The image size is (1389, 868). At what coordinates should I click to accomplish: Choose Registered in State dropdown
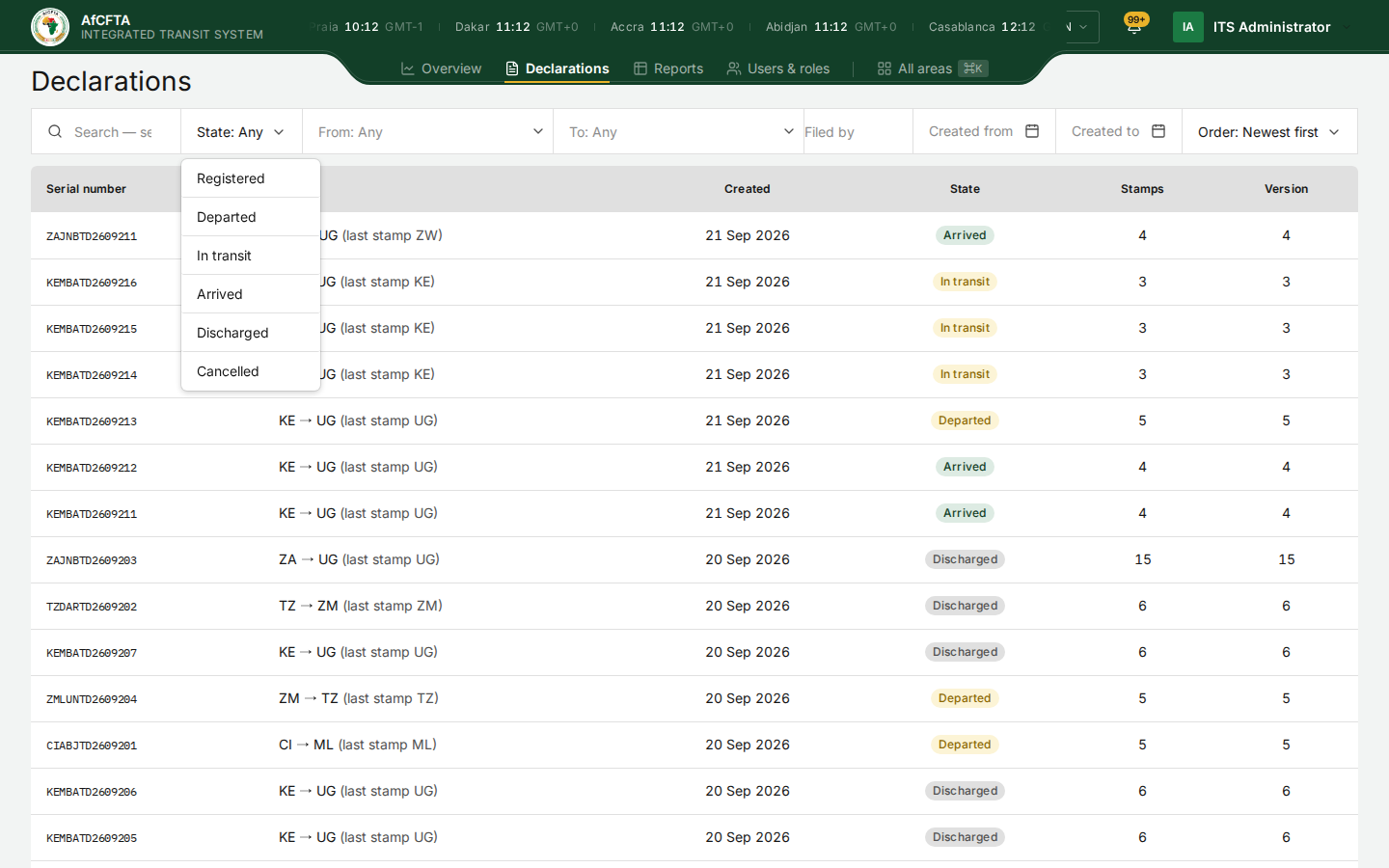tap(251, 178)
